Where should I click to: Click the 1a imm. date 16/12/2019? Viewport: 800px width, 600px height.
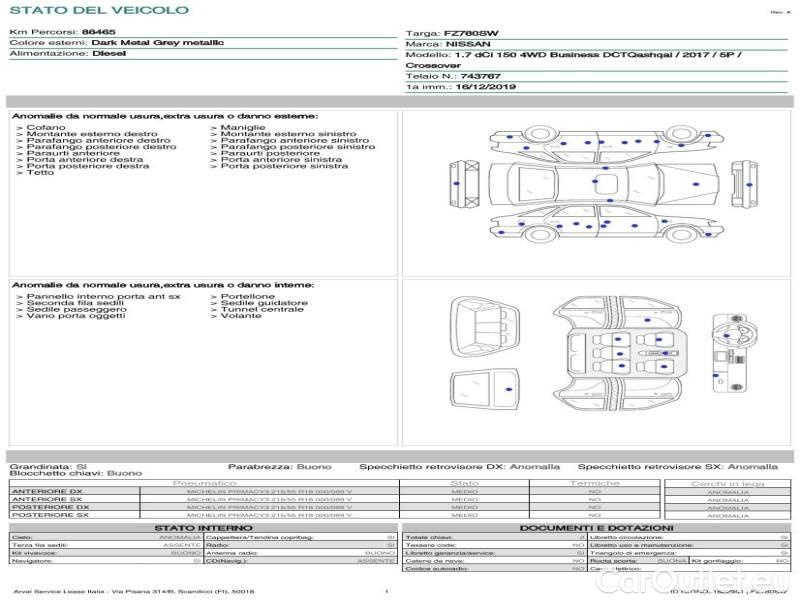486,87
